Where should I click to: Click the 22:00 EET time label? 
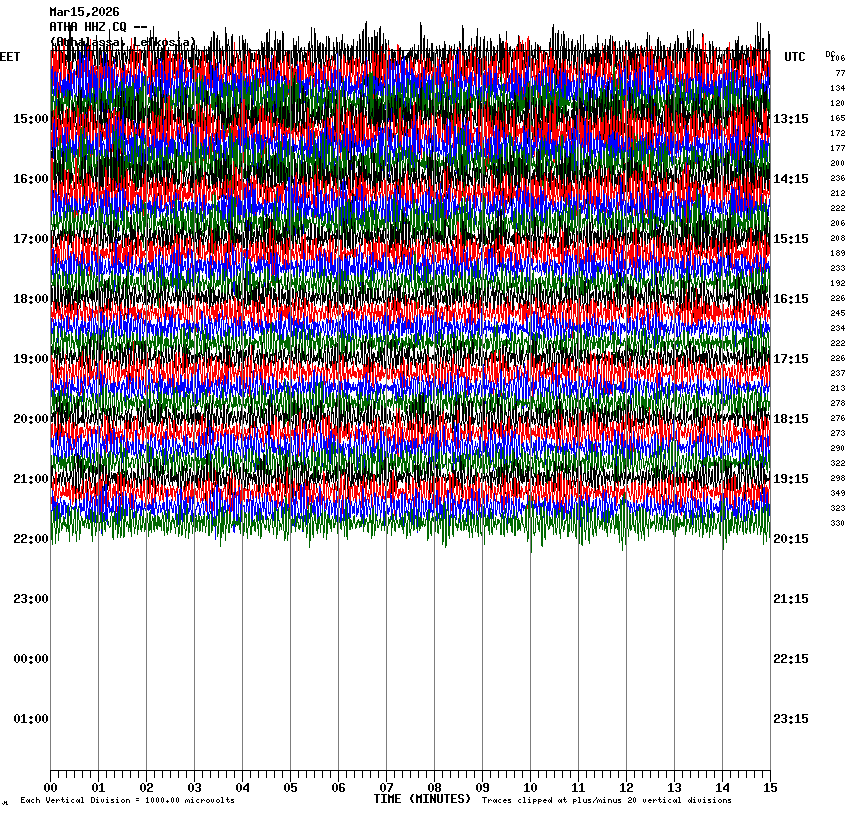click(30, 539)
